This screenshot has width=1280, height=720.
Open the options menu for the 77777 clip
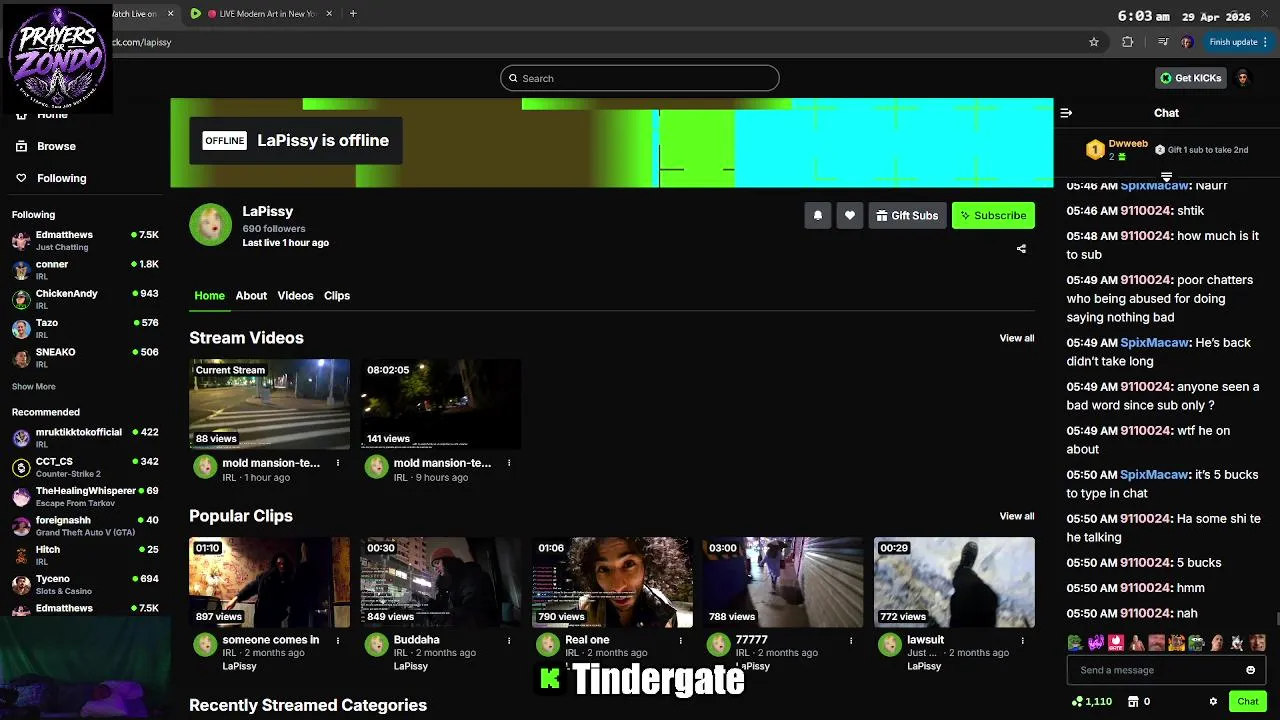pyautogui.click(x=851, y=640)
